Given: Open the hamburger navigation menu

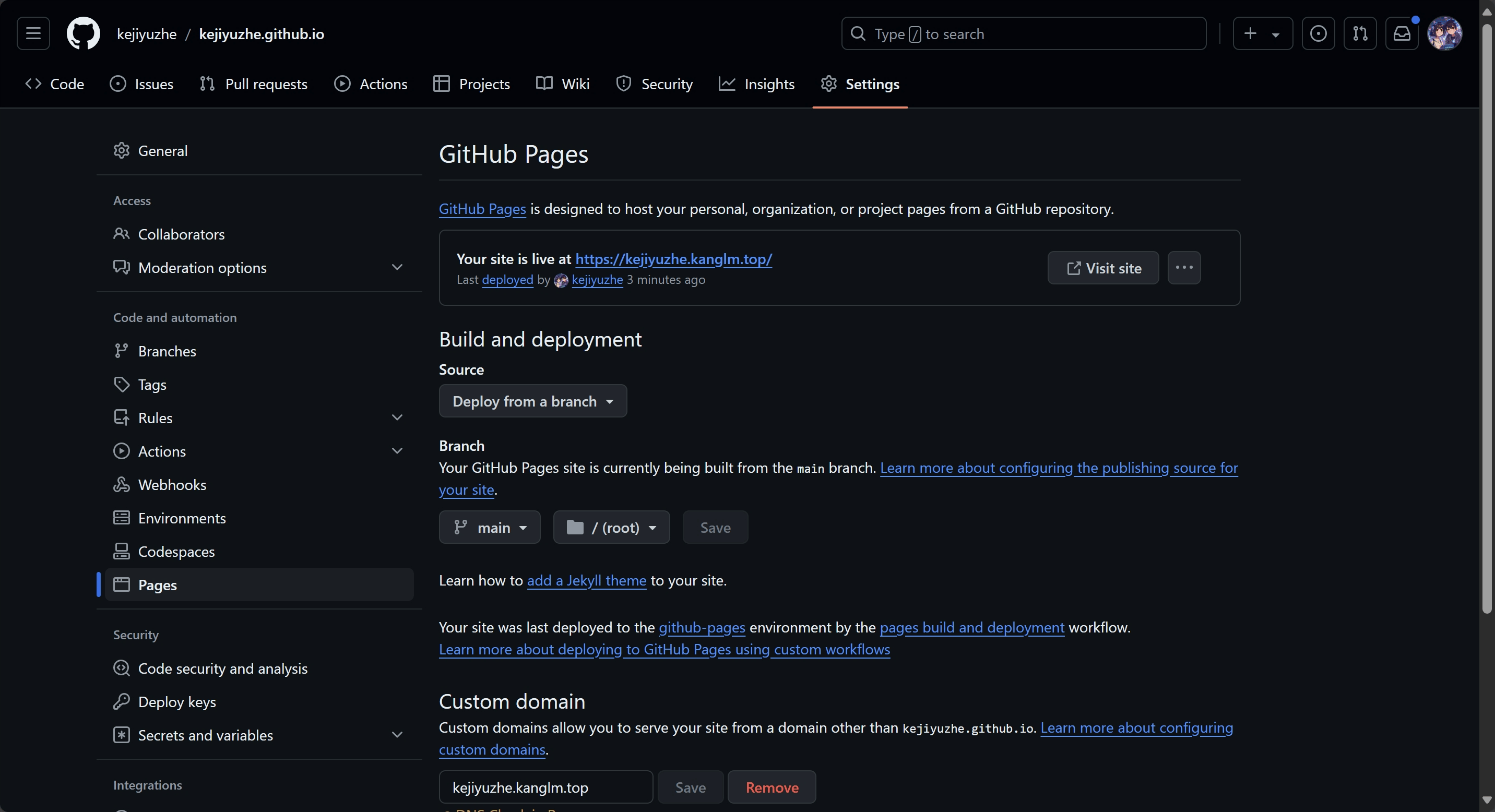Looking at the screenshot, I should click(33, 33).
